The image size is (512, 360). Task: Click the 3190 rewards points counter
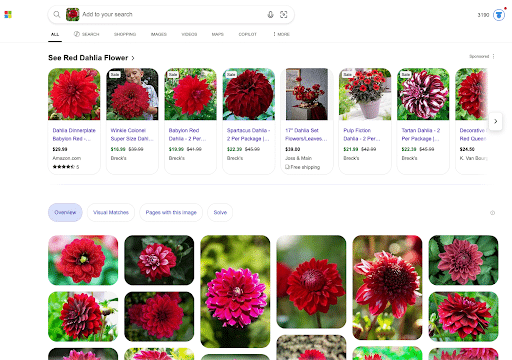coord(483,15)
